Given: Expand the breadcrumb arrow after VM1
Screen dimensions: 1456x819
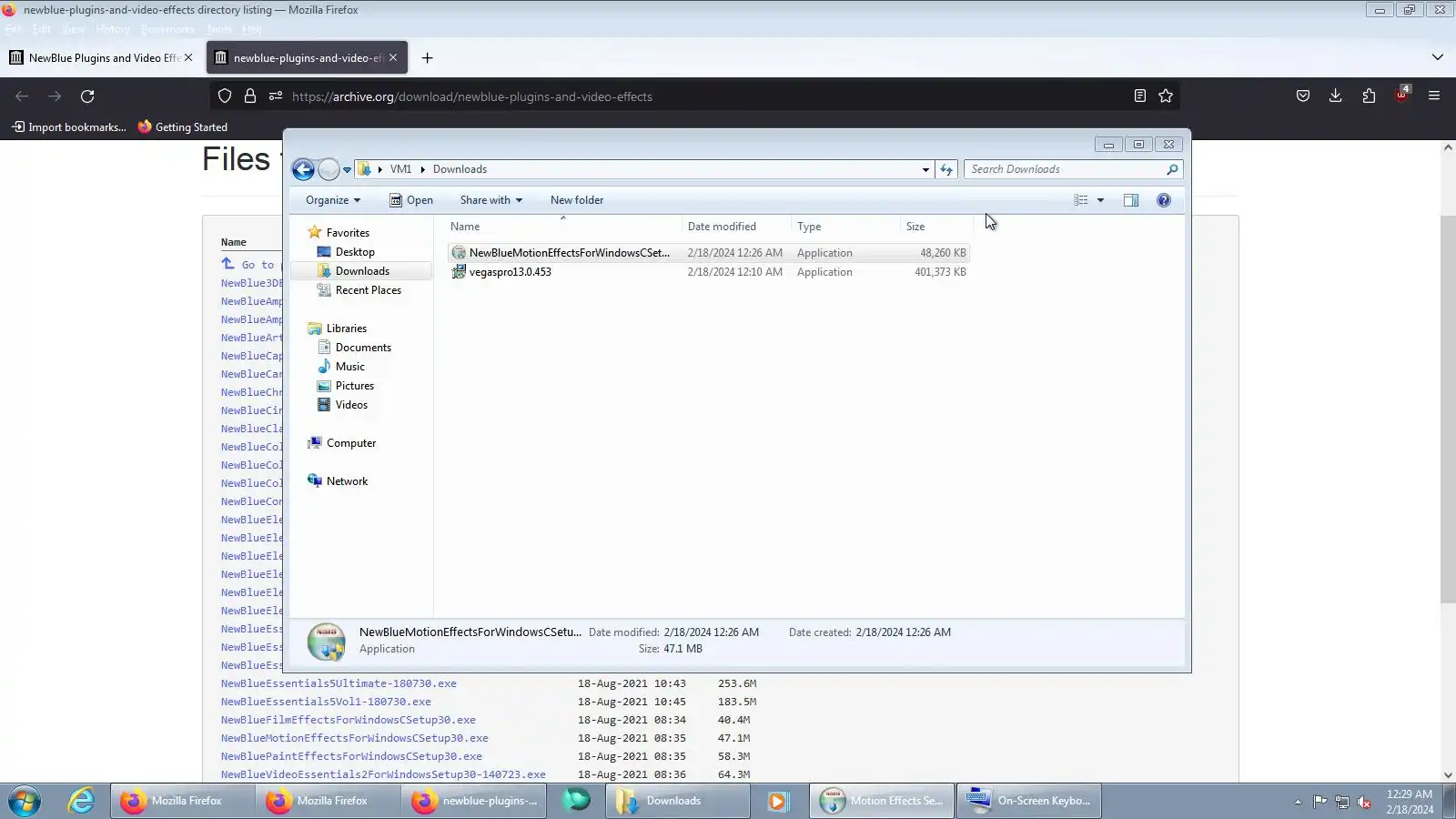Looking at the screenshot, I should tap(422, 169).
